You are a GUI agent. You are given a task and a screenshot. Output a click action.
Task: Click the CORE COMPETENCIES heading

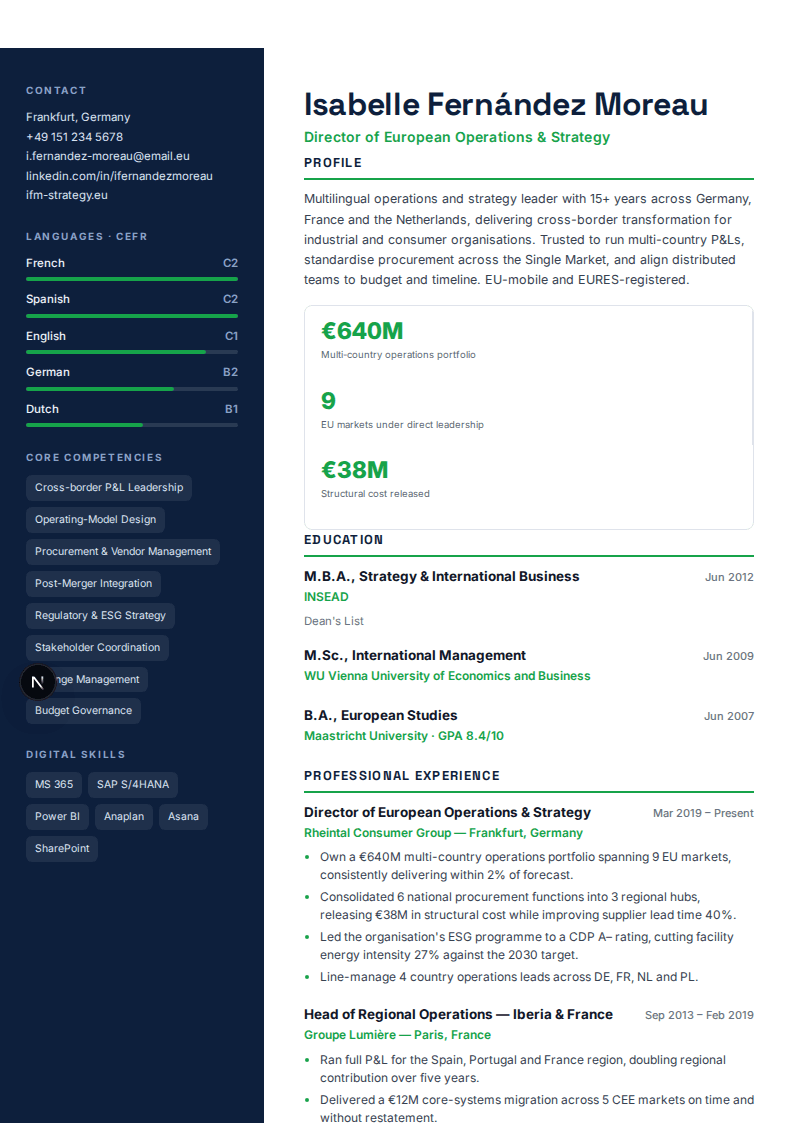click(x=94, y=457)
